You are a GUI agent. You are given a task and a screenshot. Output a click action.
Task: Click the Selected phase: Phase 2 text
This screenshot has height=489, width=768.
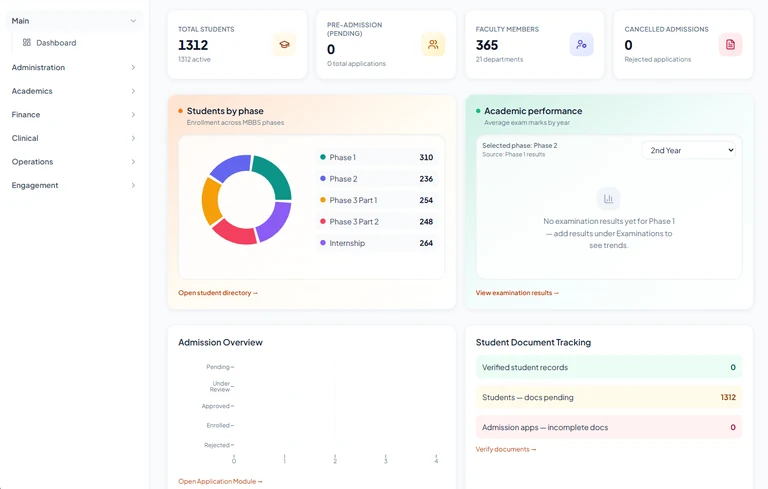[x=520, y=146]
